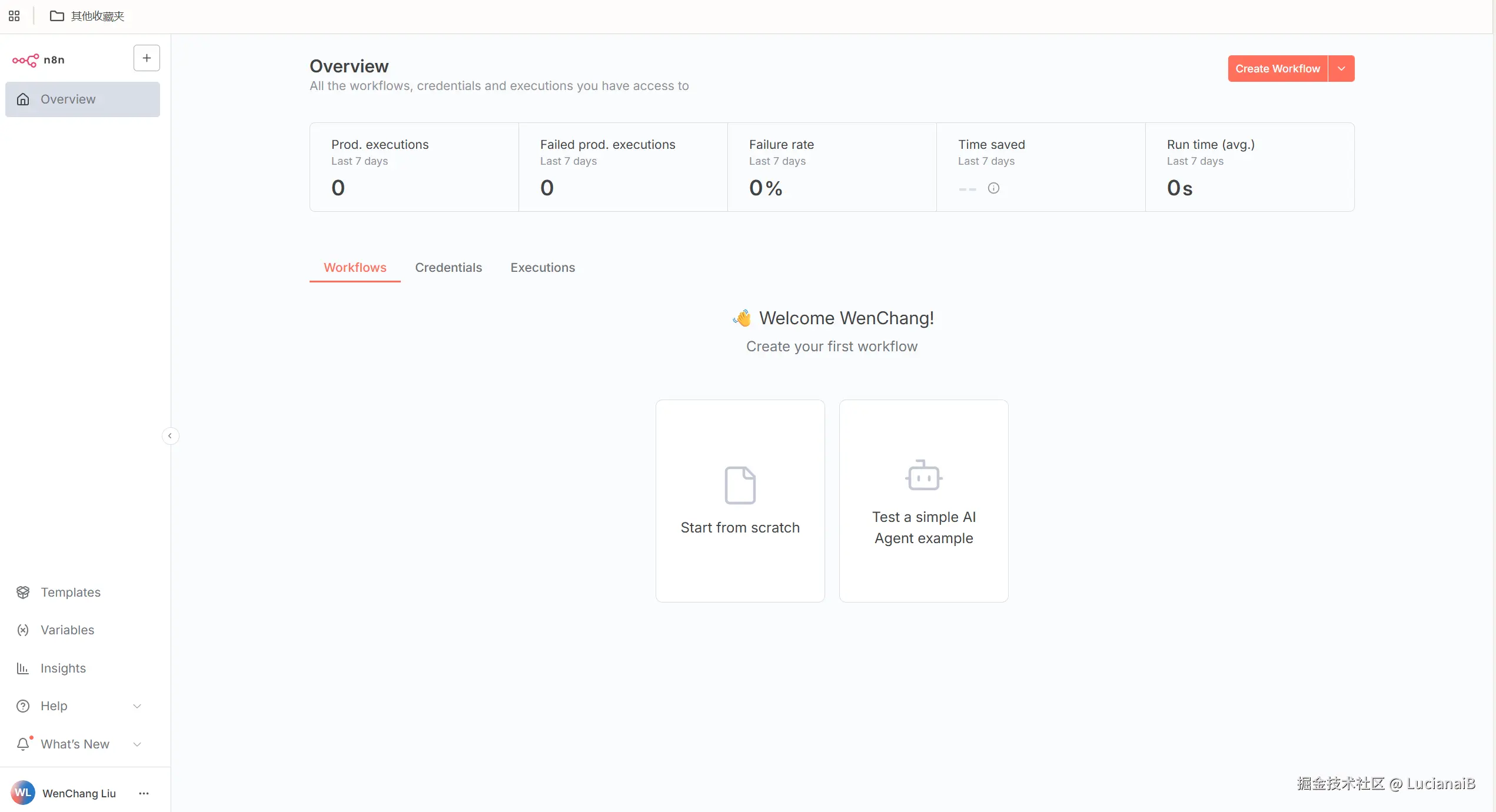Screen dimensions: 1496x812
Task: Click the bookmarks apps grid icon
Action: click(14, 16)
